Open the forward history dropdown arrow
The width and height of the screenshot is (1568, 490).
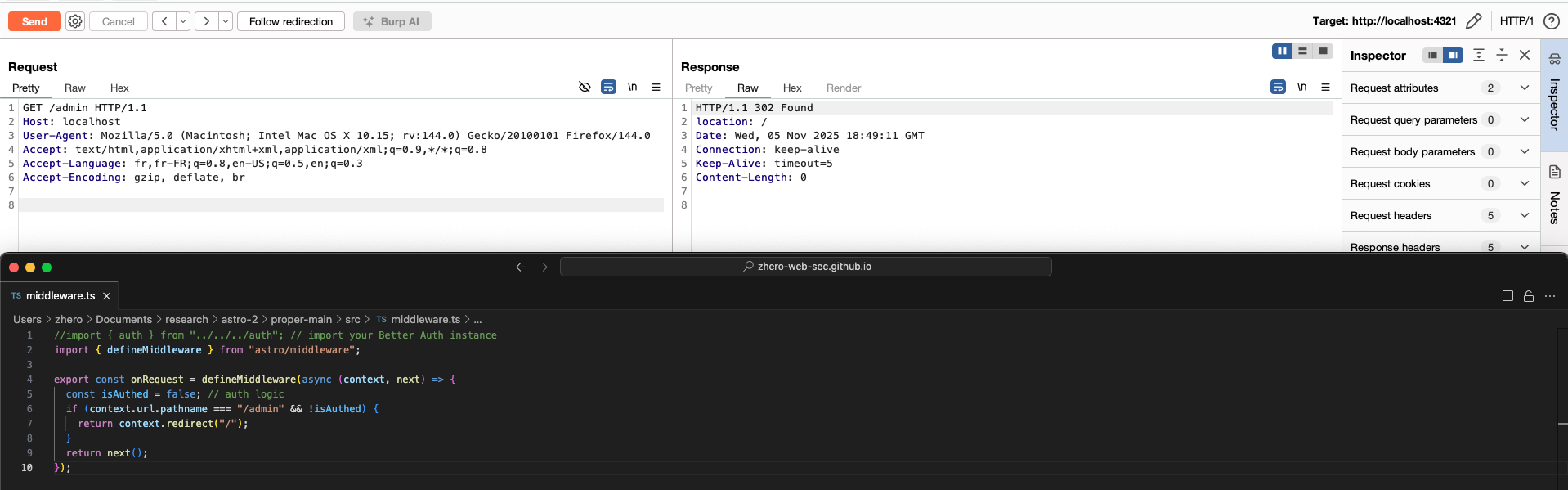point(226,21)
